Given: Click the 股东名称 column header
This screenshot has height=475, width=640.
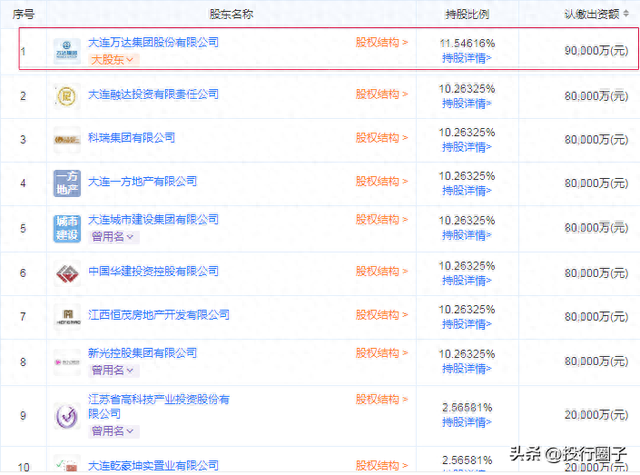Looking at the screenshot, I should click(231, 14).
